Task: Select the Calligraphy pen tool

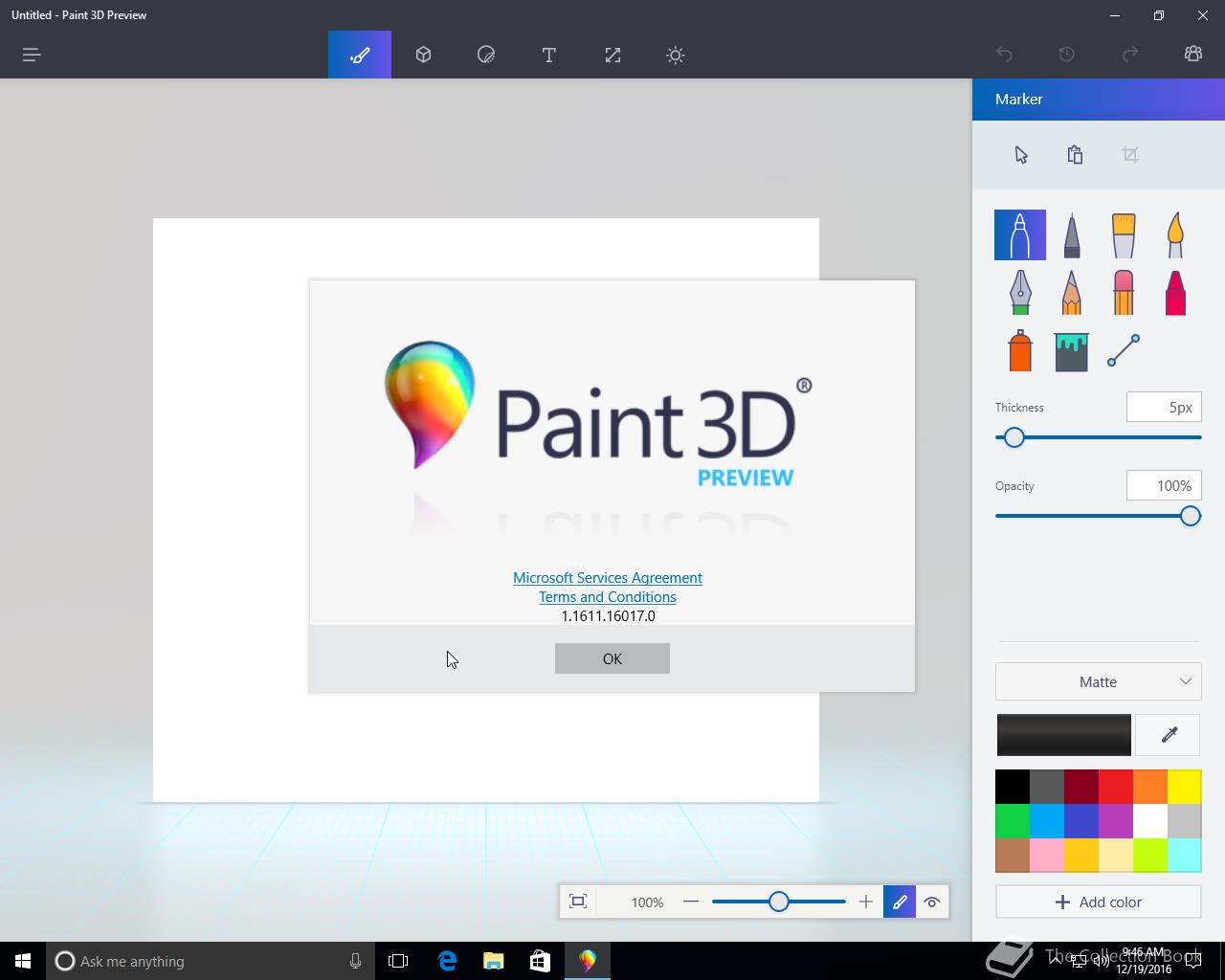Action: (x=1072, y=234)
